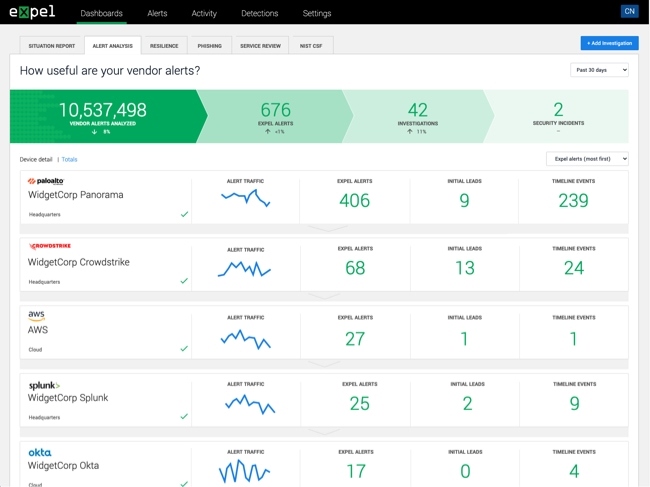Expand the WidgetCorp Panorama details chevron
The image size is (650, 487).
[x=327, y=228]
